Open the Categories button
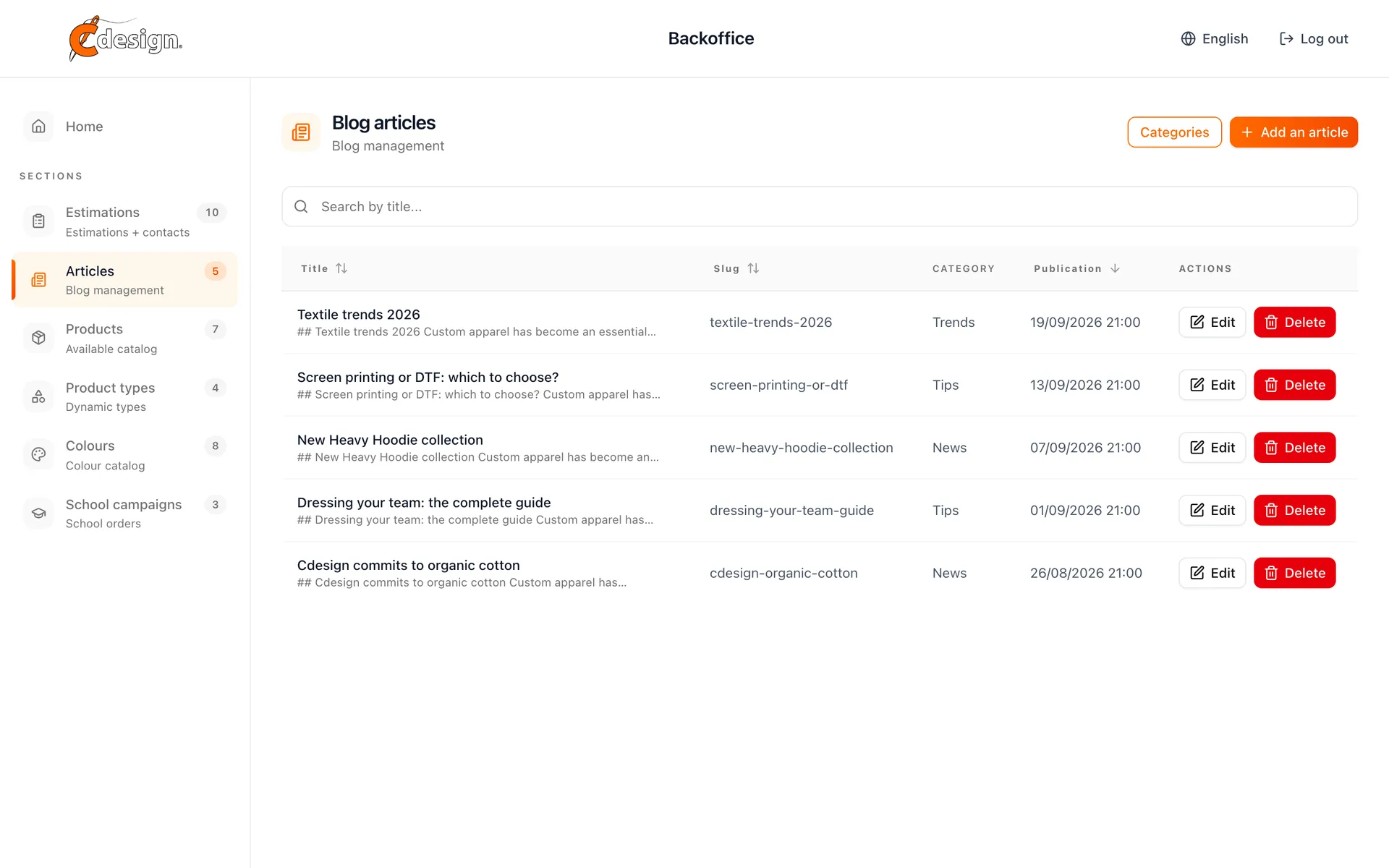The height and width of the screenshot is (868, 1389). [1174, 132]
